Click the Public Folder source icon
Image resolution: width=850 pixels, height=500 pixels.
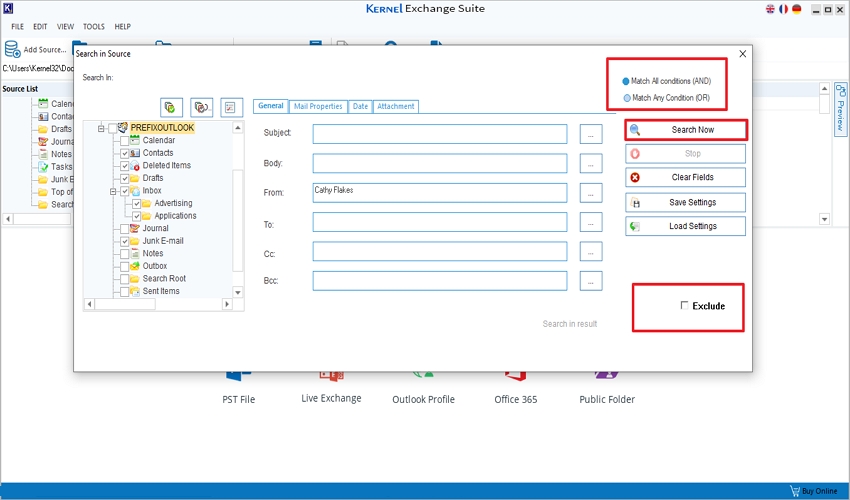pyautogui.click(x=606, y=375)
